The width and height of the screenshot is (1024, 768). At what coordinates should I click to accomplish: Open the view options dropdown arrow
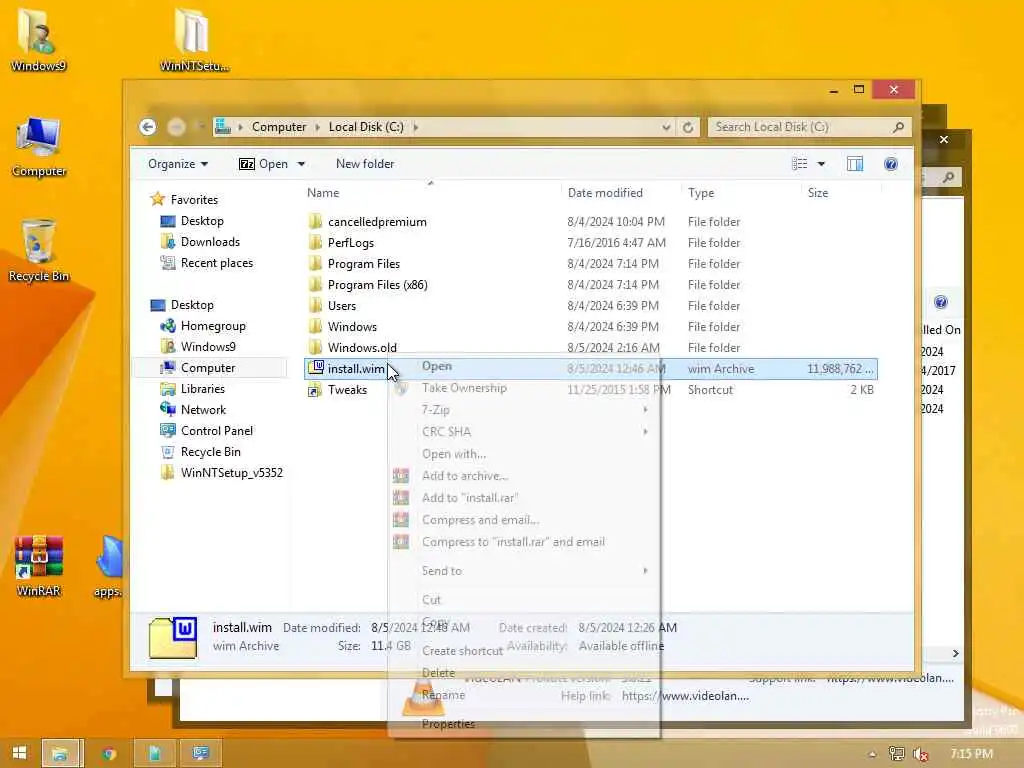pos(821,164)
